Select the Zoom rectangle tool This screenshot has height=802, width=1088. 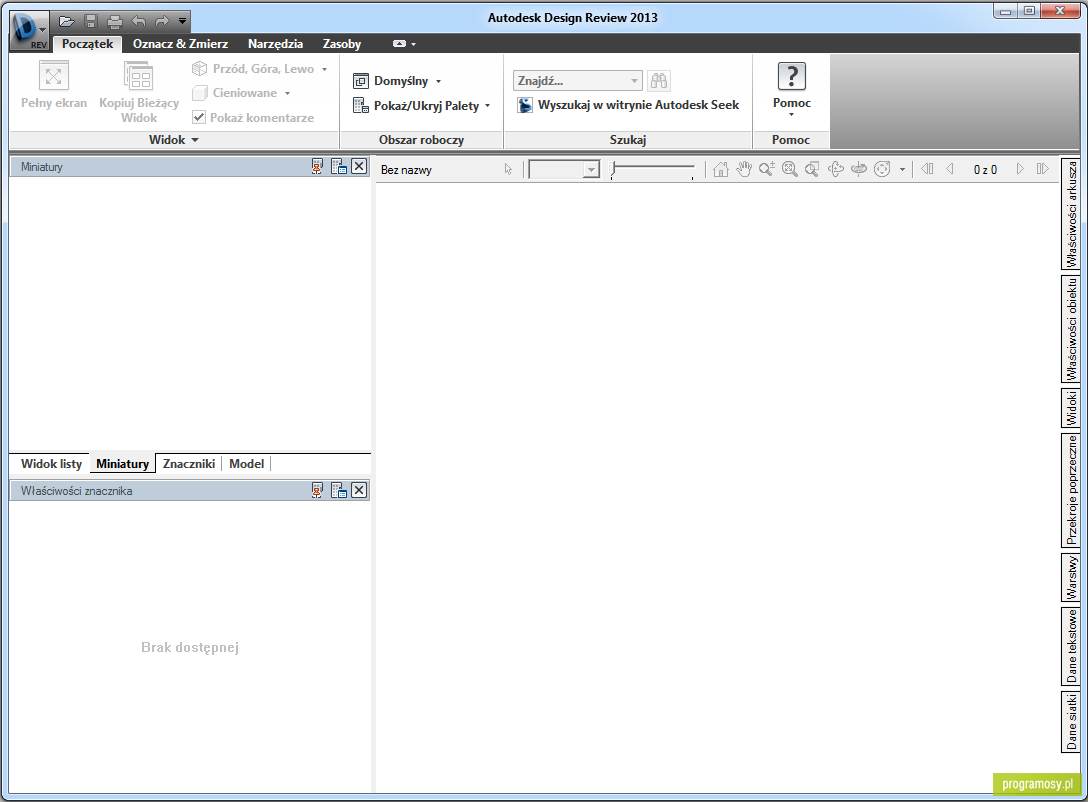point(812,169)
